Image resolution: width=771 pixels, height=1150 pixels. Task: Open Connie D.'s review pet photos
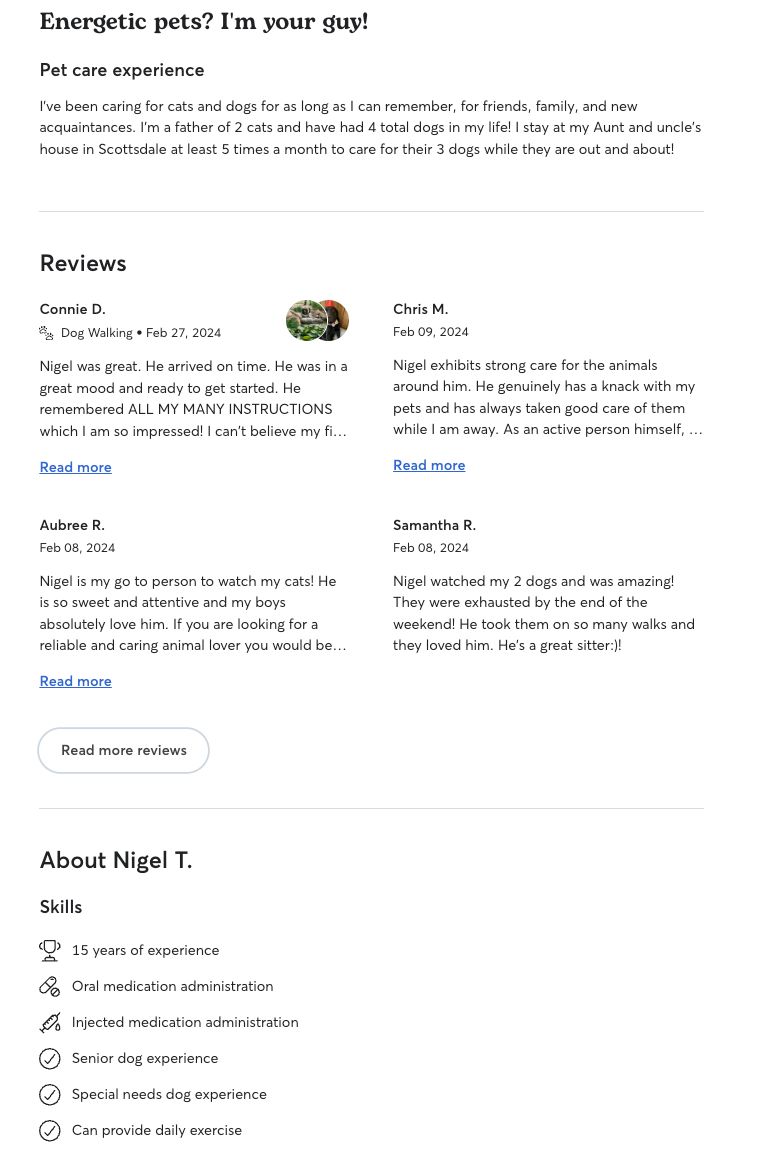[317, 321]
